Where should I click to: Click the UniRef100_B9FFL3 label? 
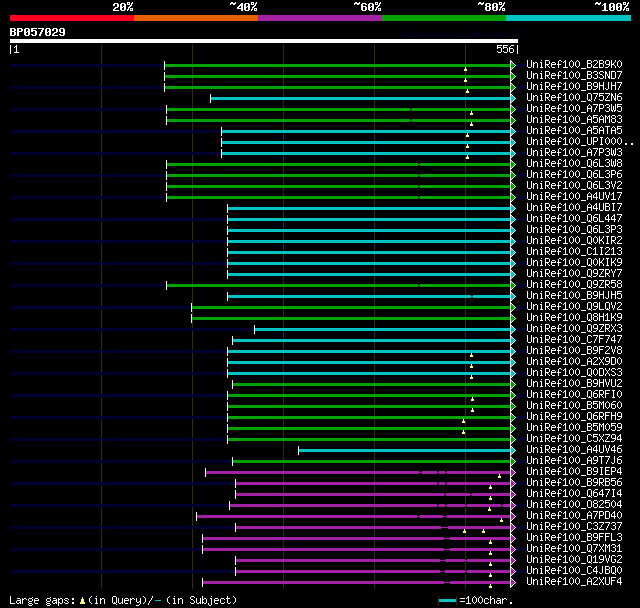[x=574, y=538]
